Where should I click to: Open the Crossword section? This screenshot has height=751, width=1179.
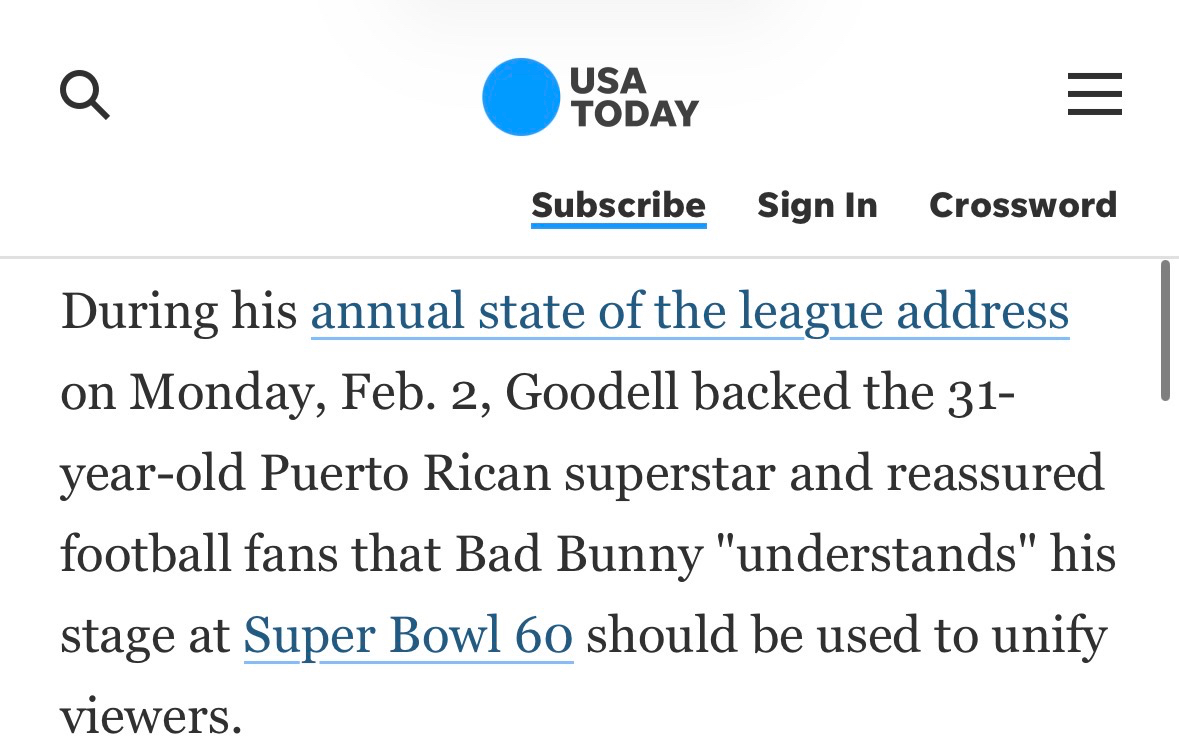pyautogui.click(x=1022, y=205)
